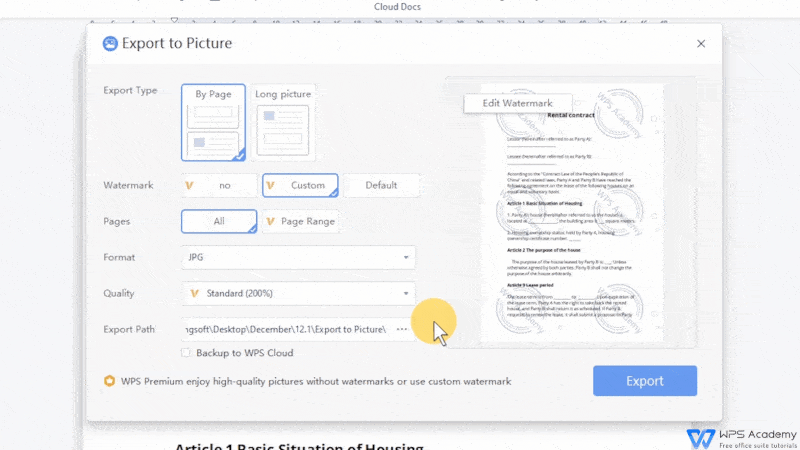Select All pages option
The height and width of the screenshot is (450, 800).
[219, 221]
